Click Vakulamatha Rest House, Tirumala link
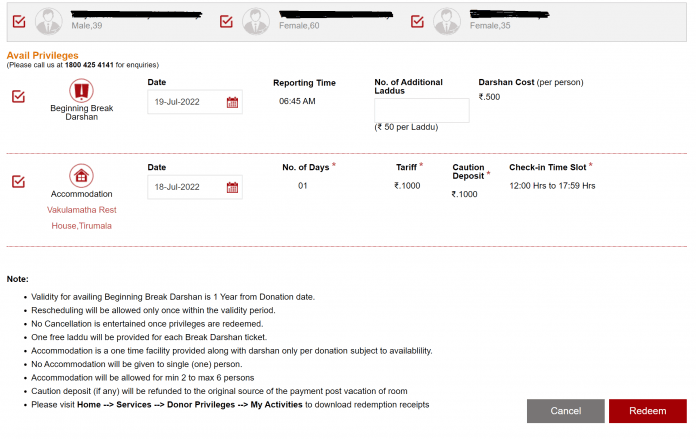 tap(82, 218)
